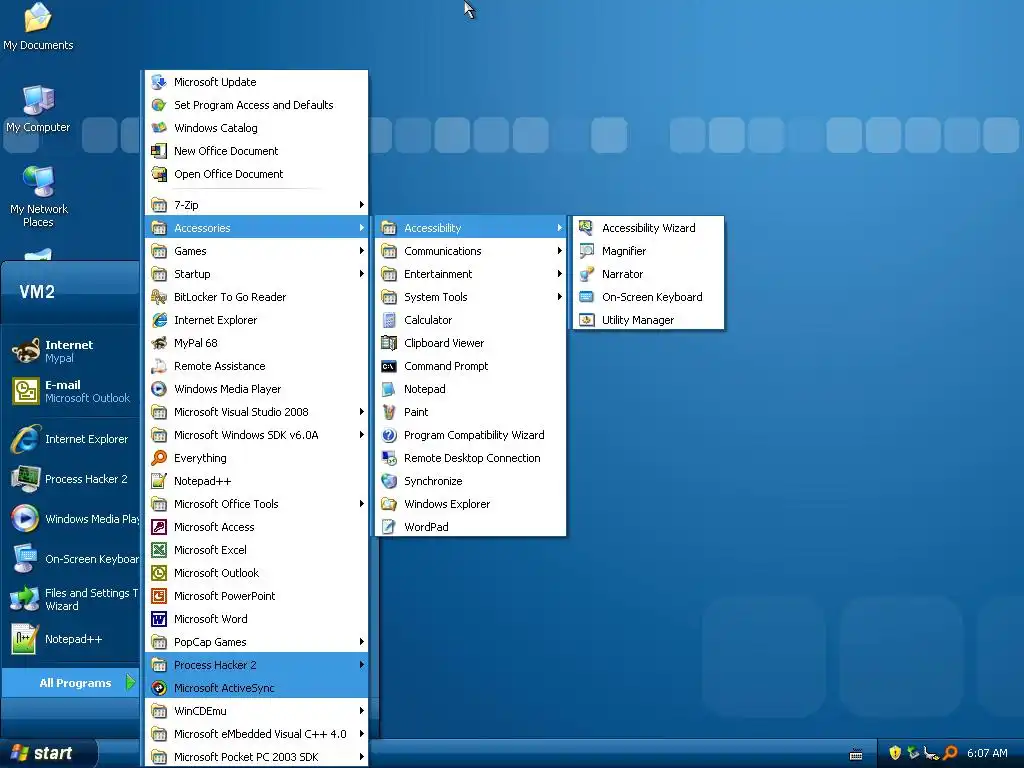Expand Communications submenu

[470, 251]
